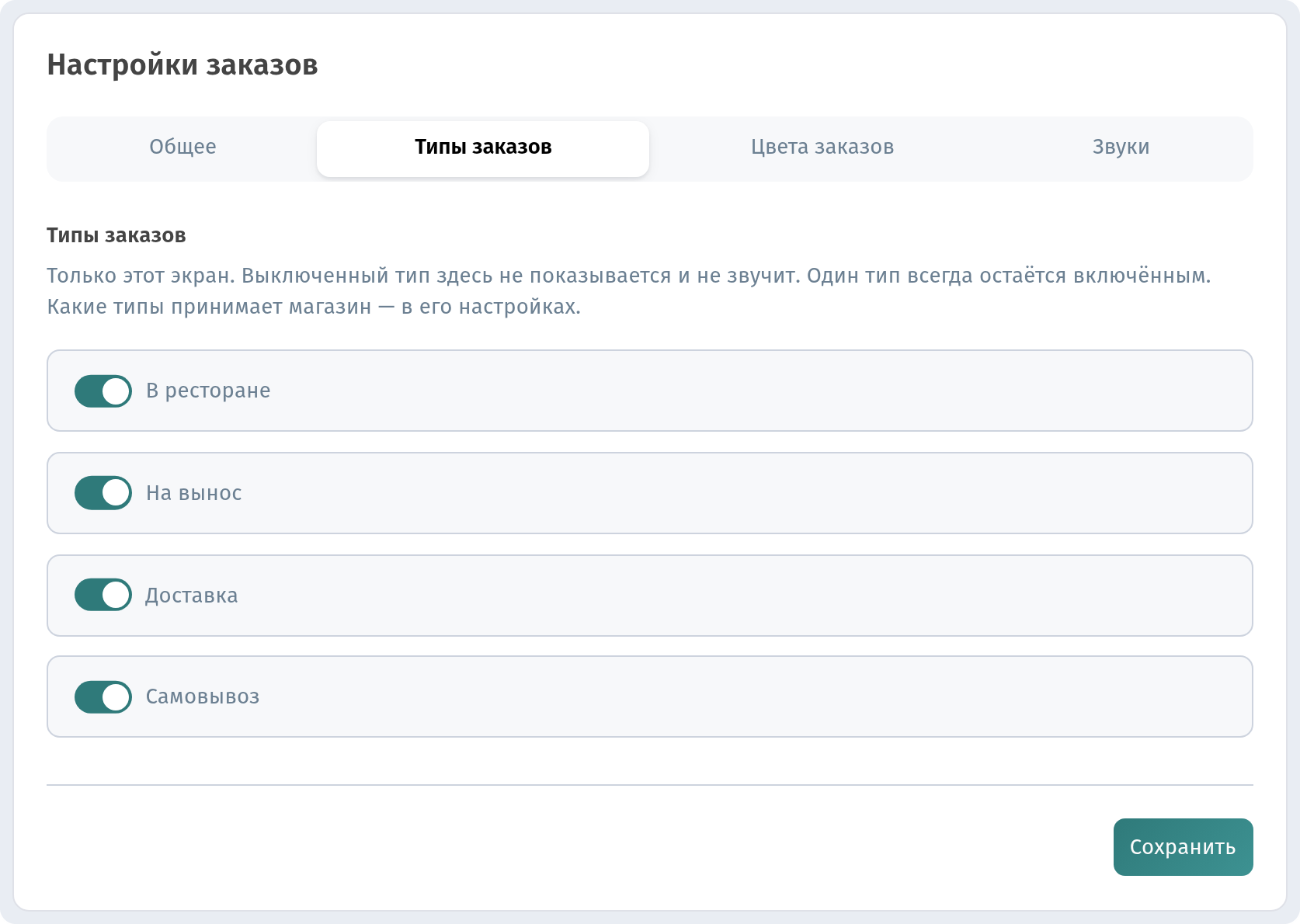1300x924 pixels.
Task: Click the Типы заказов section title
Action: [116, 235]
